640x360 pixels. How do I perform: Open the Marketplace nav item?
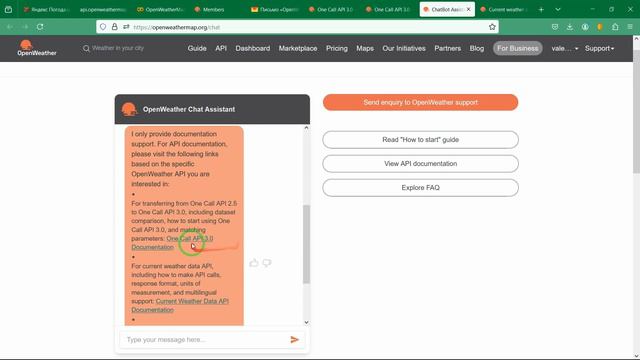[x=298, y=48]
